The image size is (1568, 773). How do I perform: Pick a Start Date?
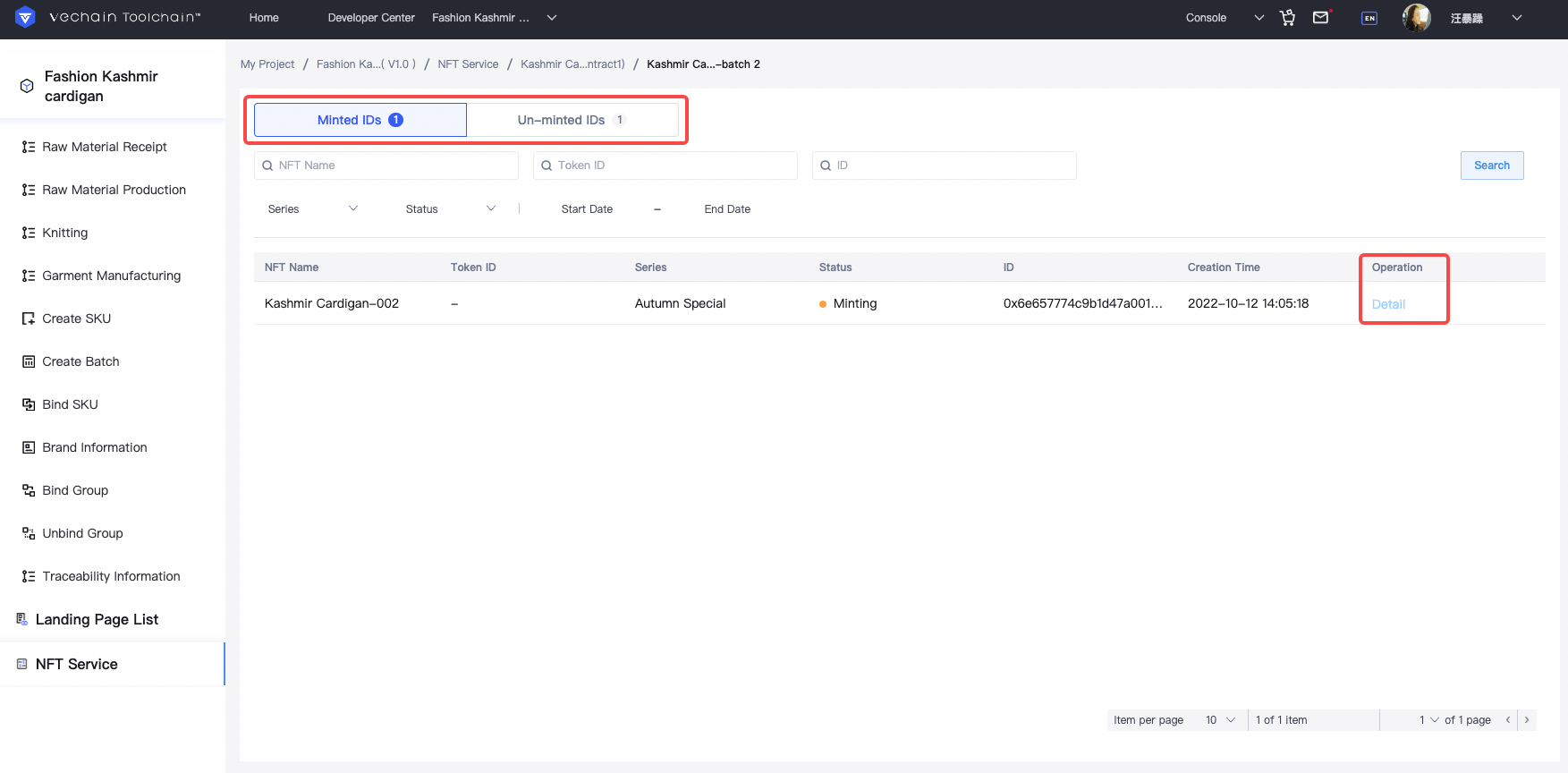[x=587, y=209]
